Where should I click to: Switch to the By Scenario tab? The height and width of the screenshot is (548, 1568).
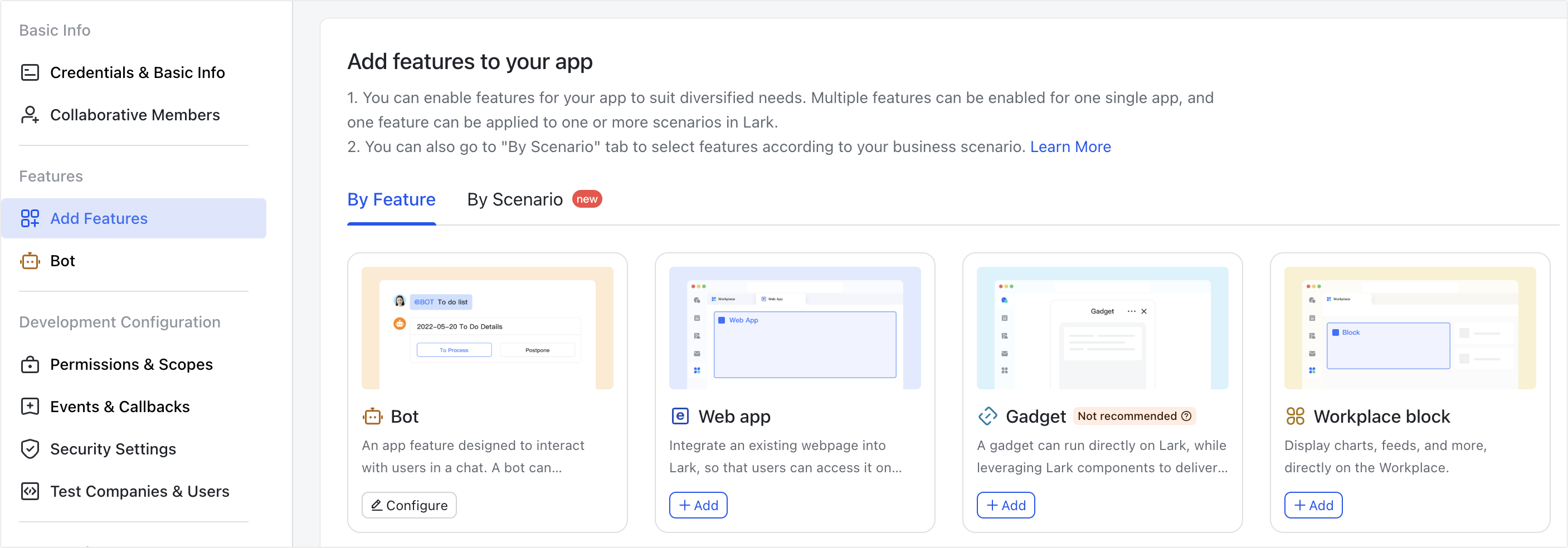coord(515,199)
